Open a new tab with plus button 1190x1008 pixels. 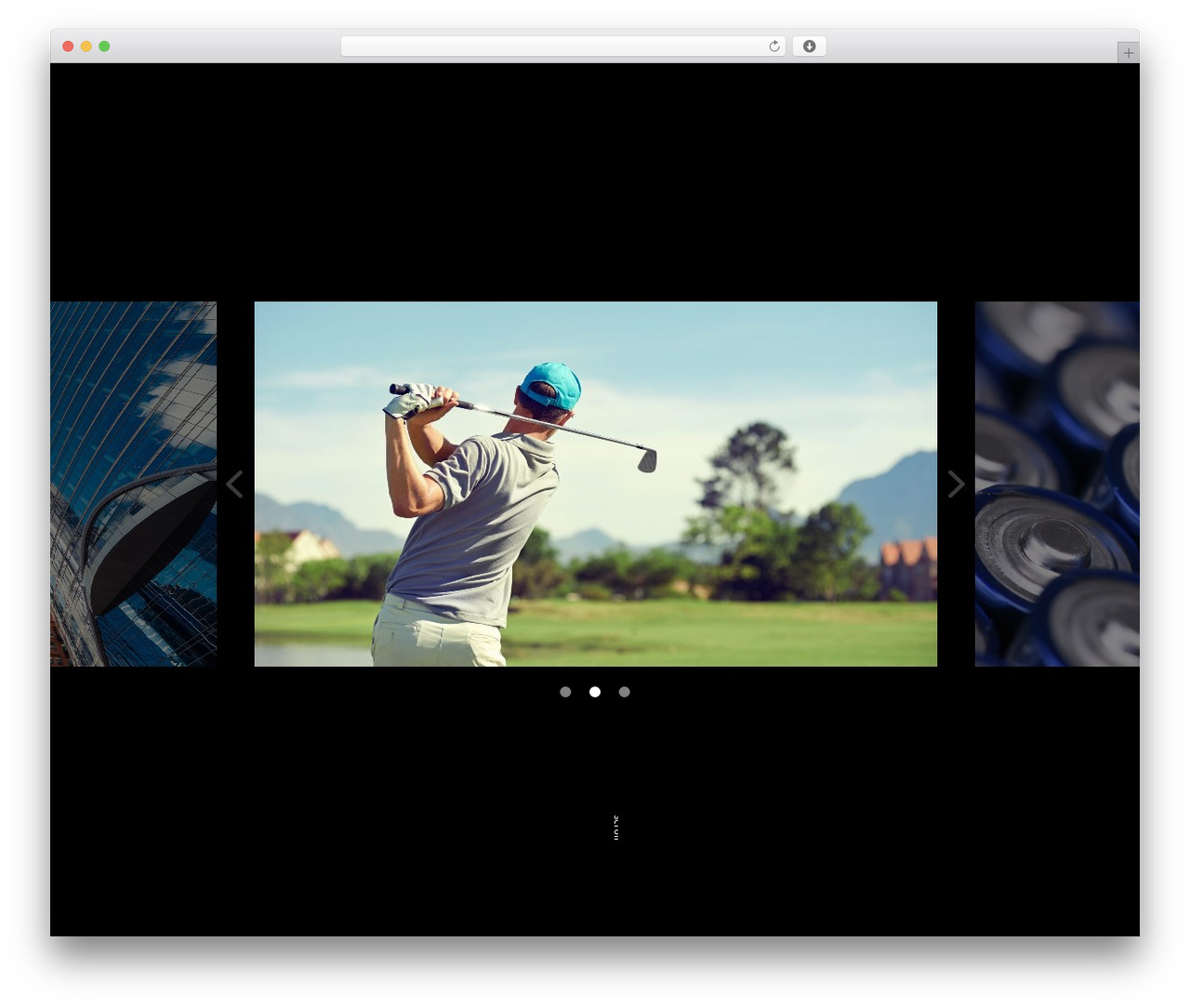pyautogui.click(x=1128, y=53)
